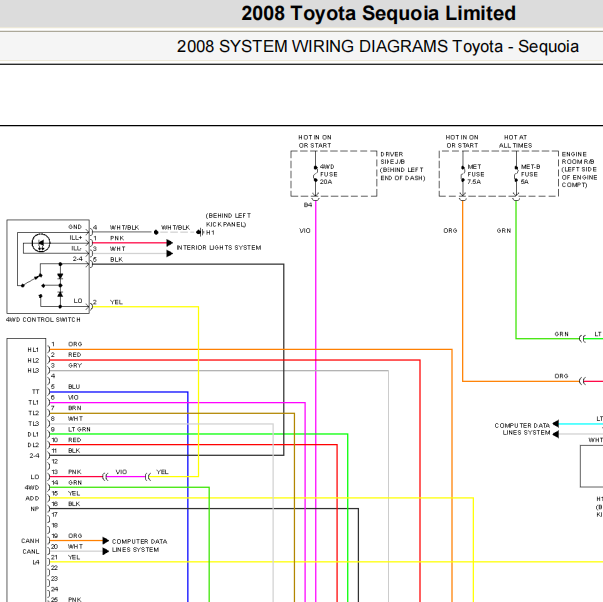Click the MET fuse 7.5A symbol
Viewport: 603px width, 602px height.
pyautogui.click(x=463, y=174)
